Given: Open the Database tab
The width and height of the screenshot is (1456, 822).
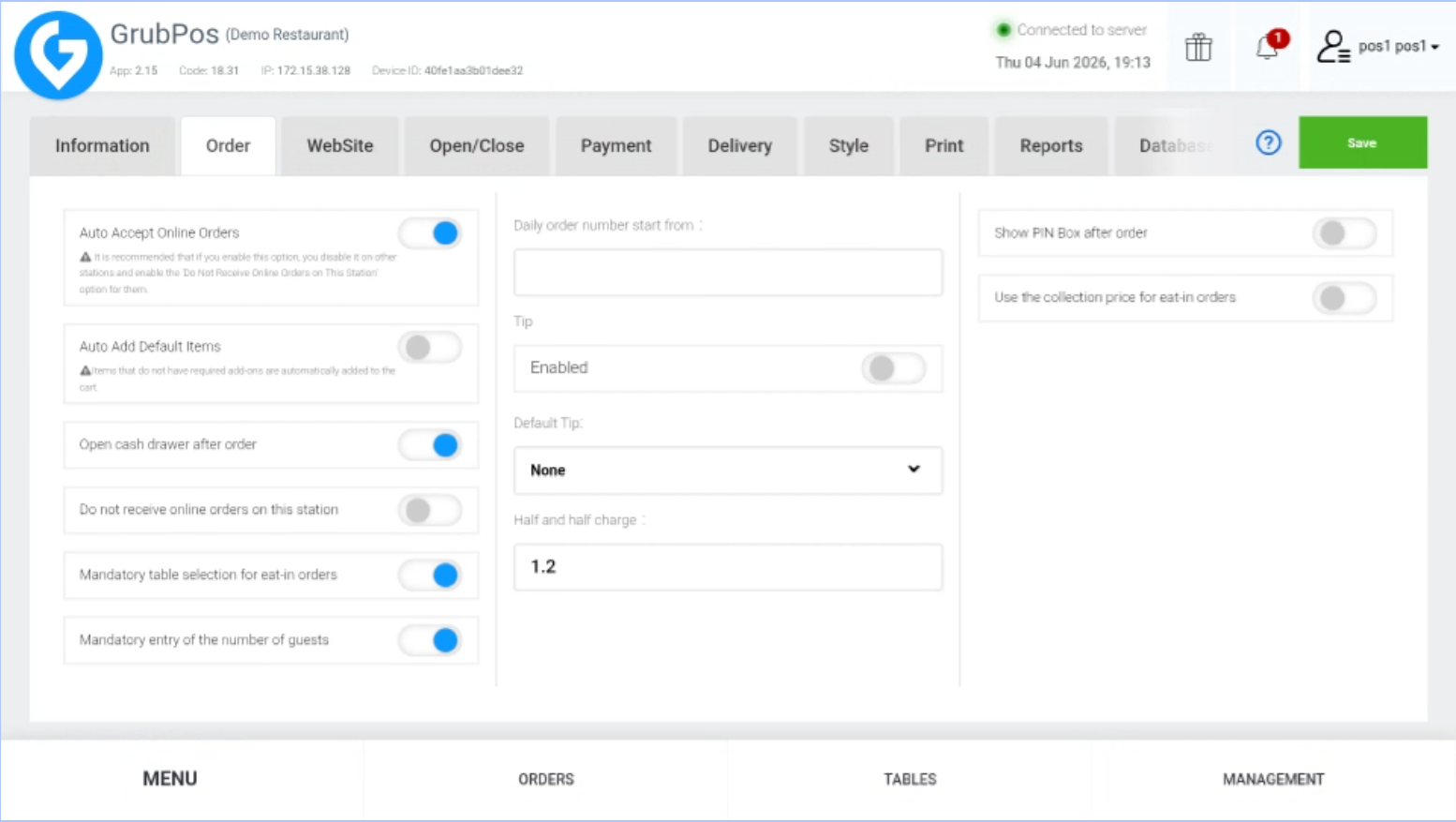Looking at the screenshot, I should [1175, 146].
